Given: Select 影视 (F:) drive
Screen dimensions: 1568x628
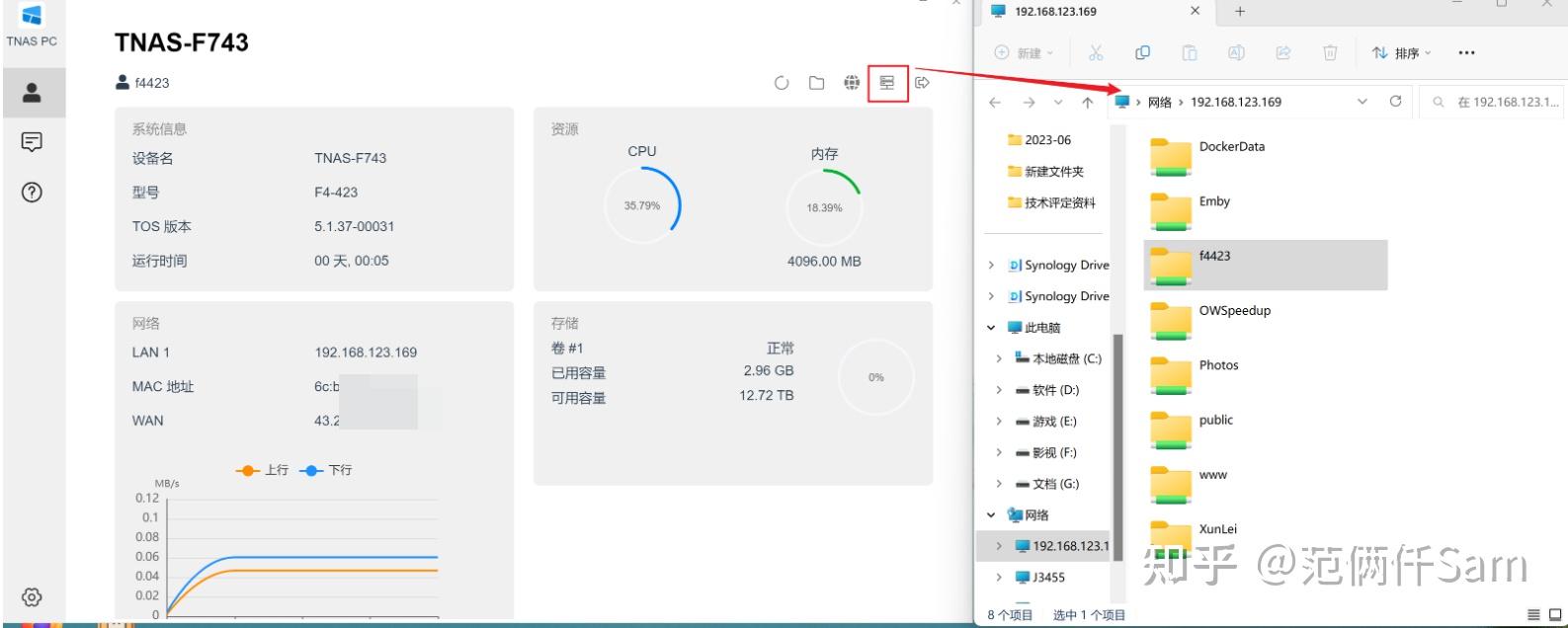Looking at the screenshot, I should click(x=1046, y=452).
